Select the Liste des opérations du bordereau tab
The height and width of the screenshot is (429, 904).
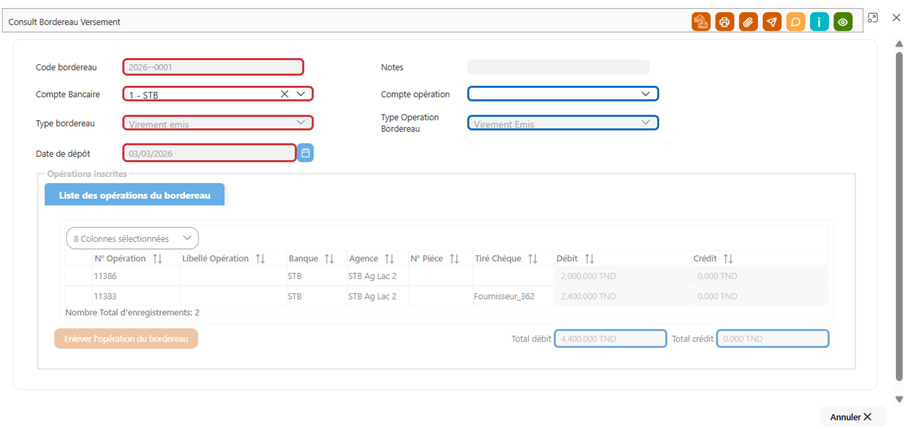(x=134, y=195)
